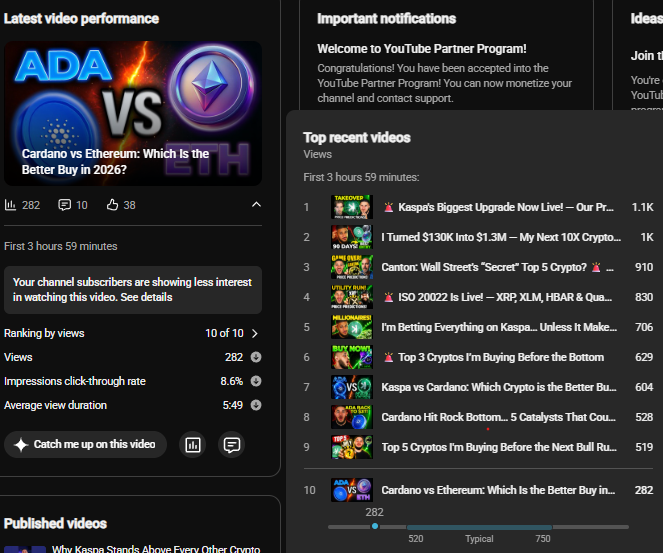
Task: Collapse the latest video performance details chevron
Action: (256, 205)
